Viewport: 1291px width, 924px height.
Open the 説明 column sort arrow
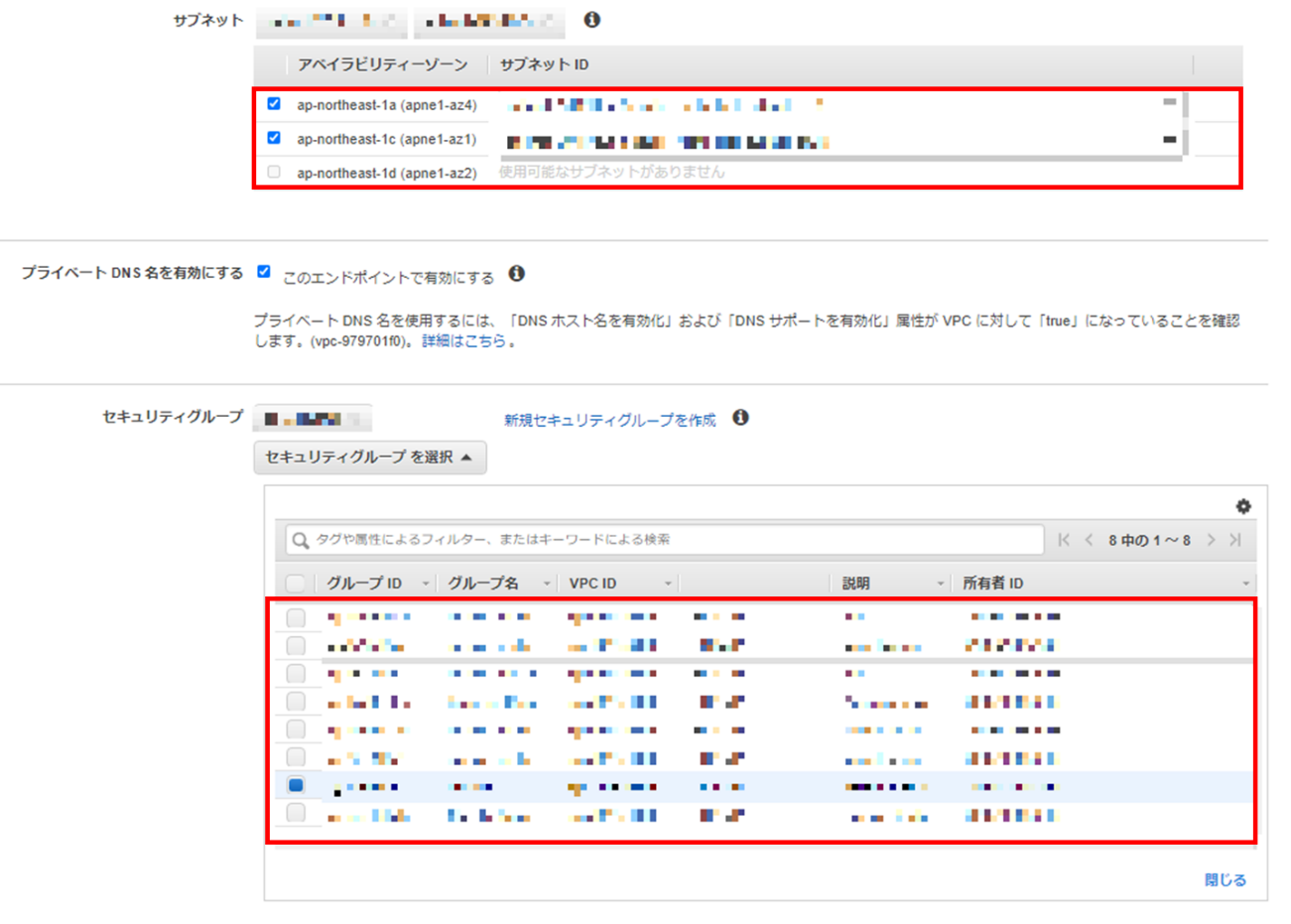940,584
